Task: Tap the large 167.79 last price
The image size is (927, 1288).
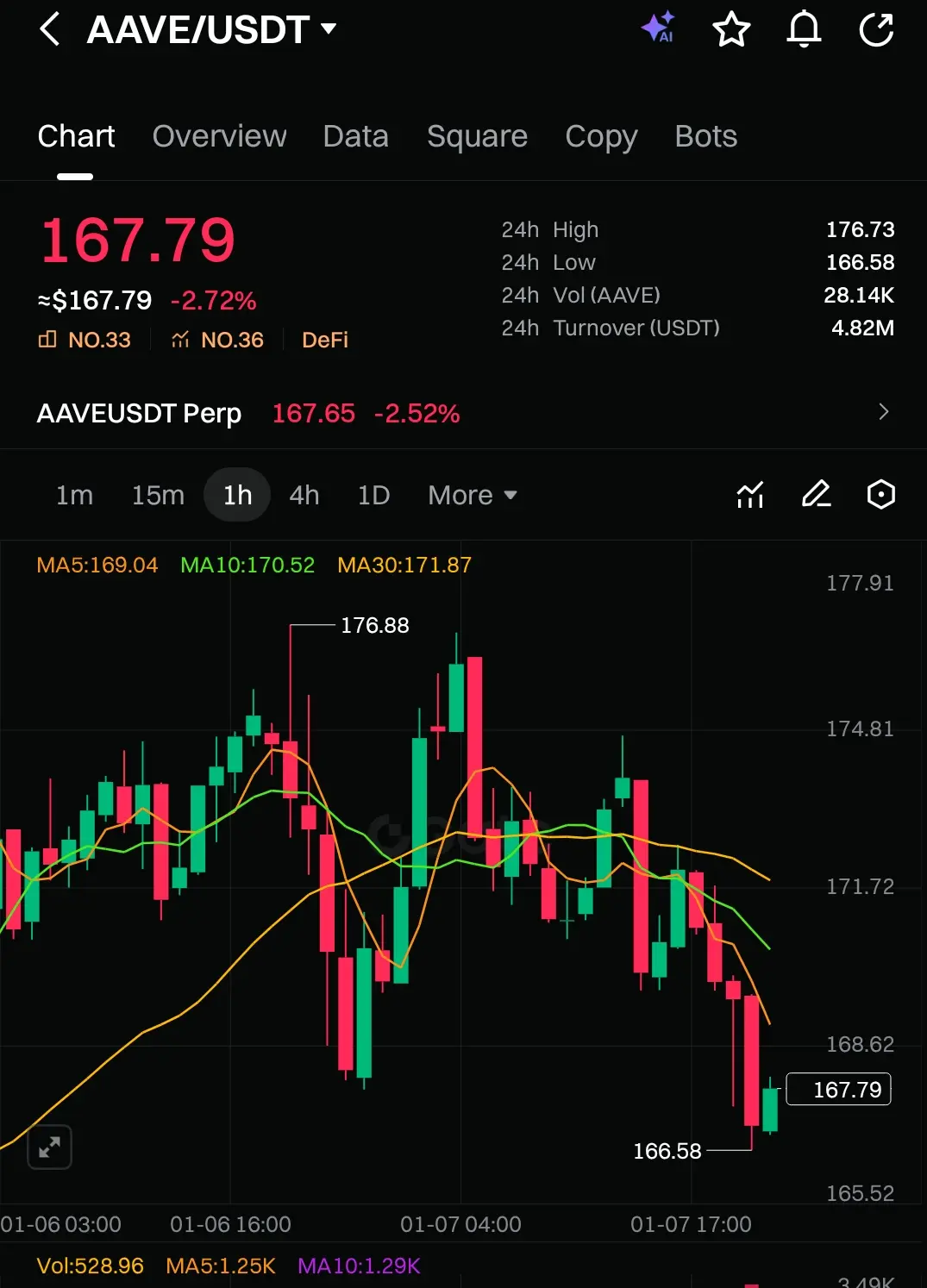Action: (138, 240)
